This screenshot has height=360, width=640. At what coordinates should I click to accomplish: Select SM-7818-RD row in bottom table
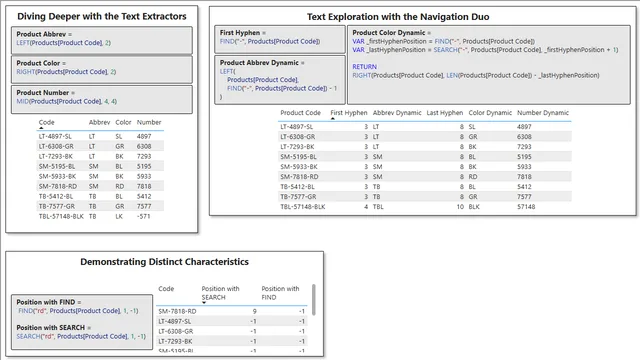point(231,311)
